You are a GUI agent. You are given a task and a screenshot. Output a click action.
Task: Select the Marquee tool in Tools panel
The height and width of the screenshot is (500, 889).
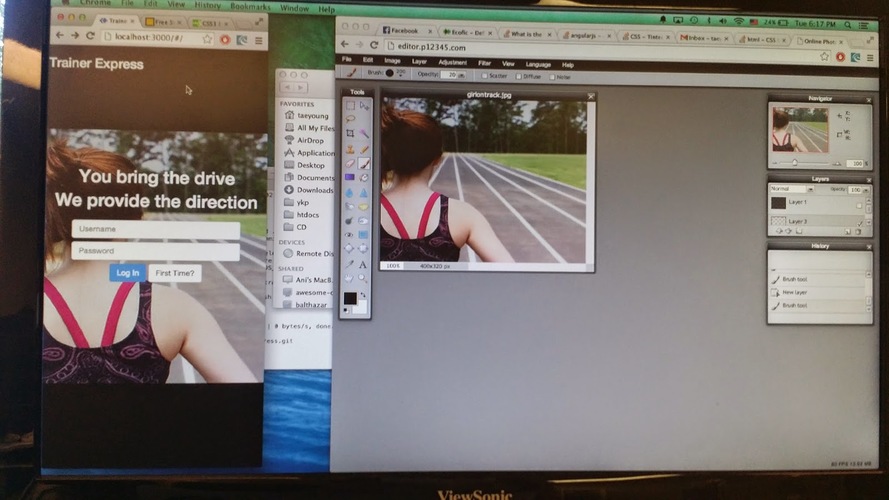[350, 105]
